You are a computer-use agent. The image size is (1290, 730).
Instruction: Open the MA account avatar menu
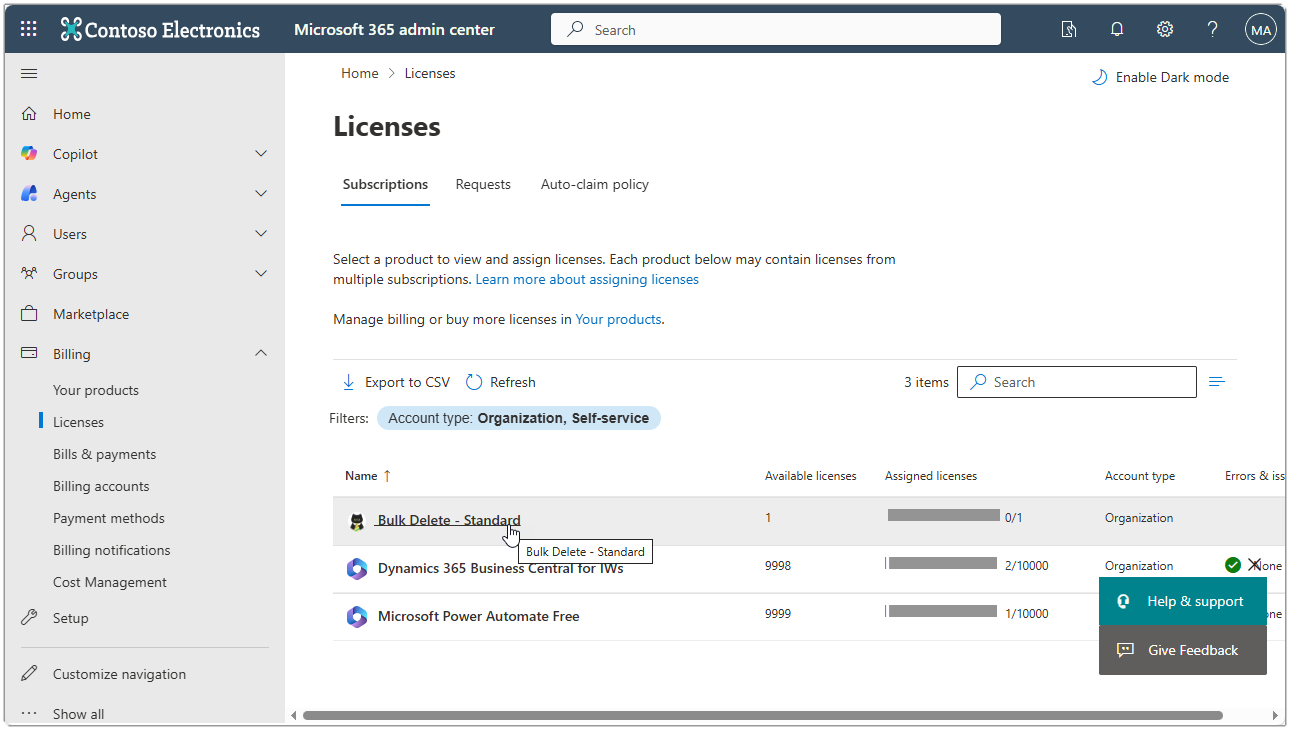click(1261, 29)
